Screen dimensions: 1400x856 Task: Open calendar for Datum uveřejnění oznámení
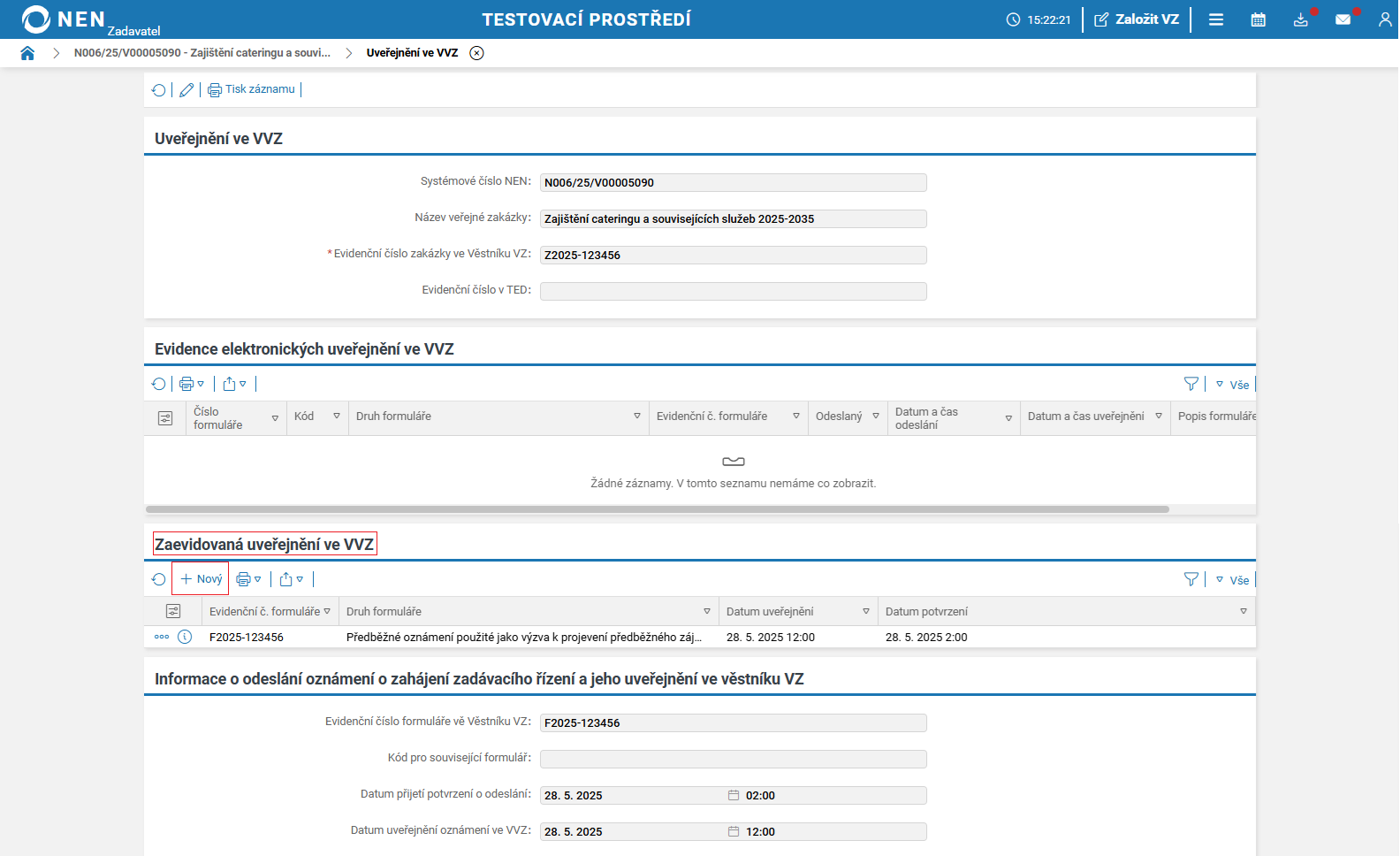click(734, 831)
